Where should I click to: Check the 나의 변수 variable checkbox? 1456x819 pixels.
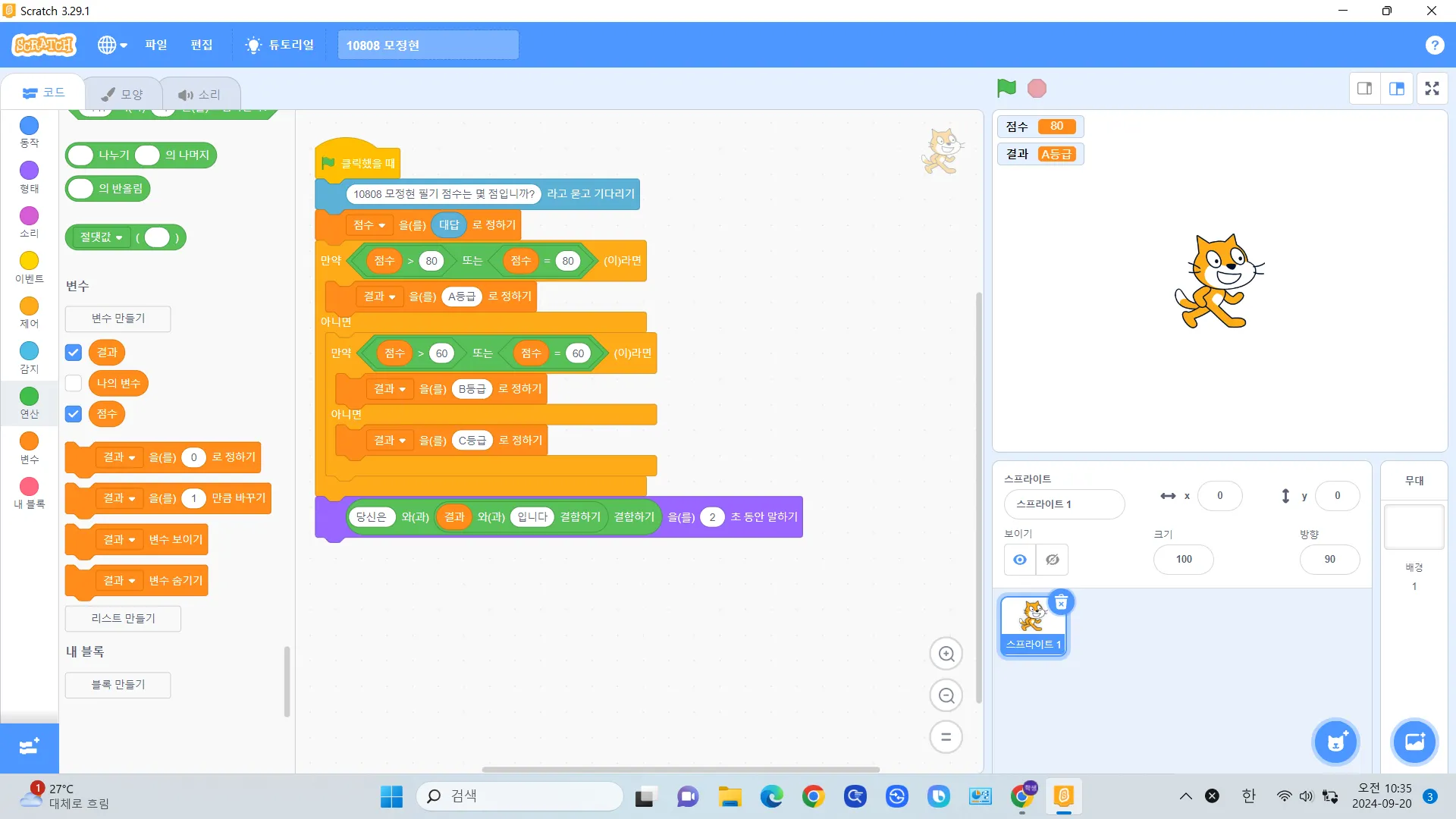pyautogui.click(x=74, y=383)
